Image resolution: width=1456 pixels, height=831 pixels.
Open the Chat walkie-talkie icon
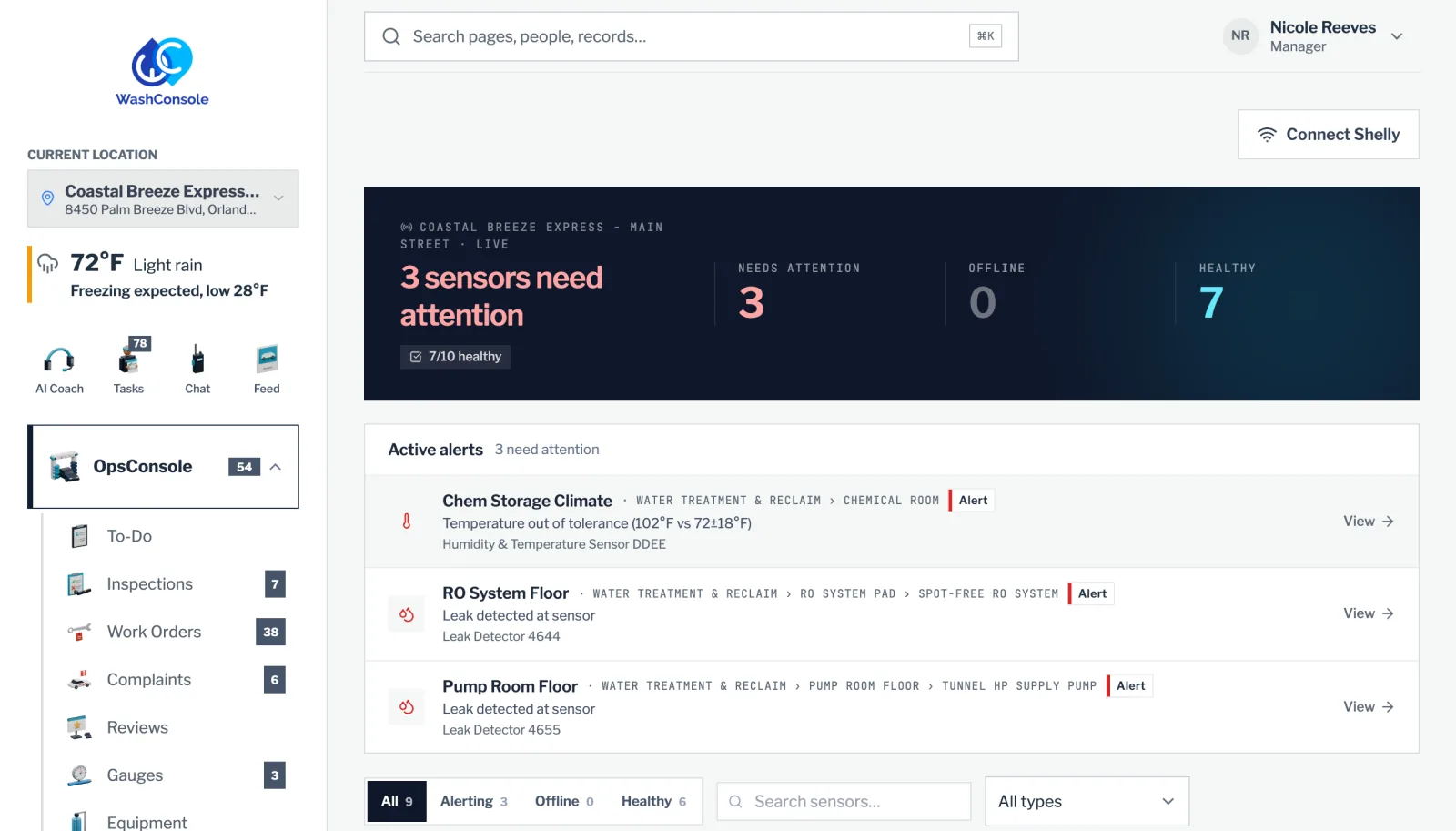pyautogui.click(x=197, y=360)
